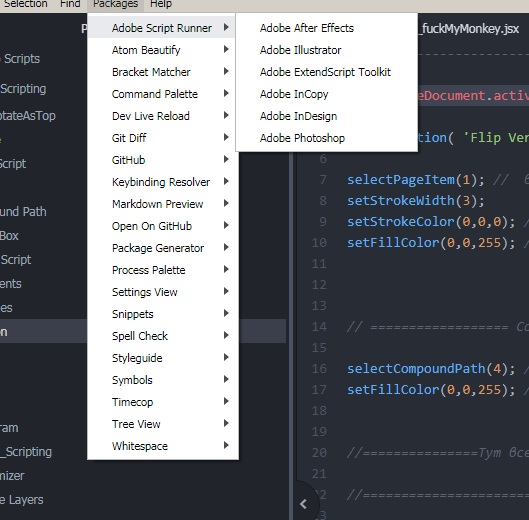Expand Git Diff submenu arrow

click(x=226, y=137)
